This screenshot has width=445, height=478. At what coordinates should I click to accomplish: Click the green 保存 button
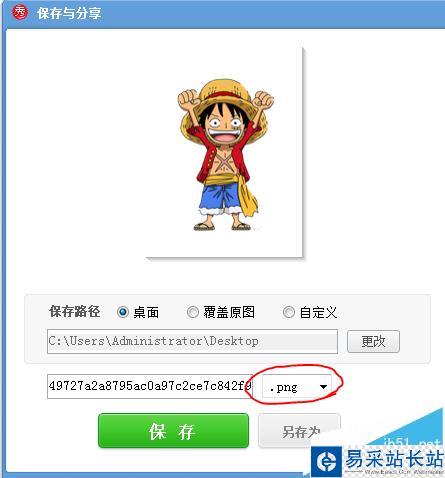(x=173, y=431)
